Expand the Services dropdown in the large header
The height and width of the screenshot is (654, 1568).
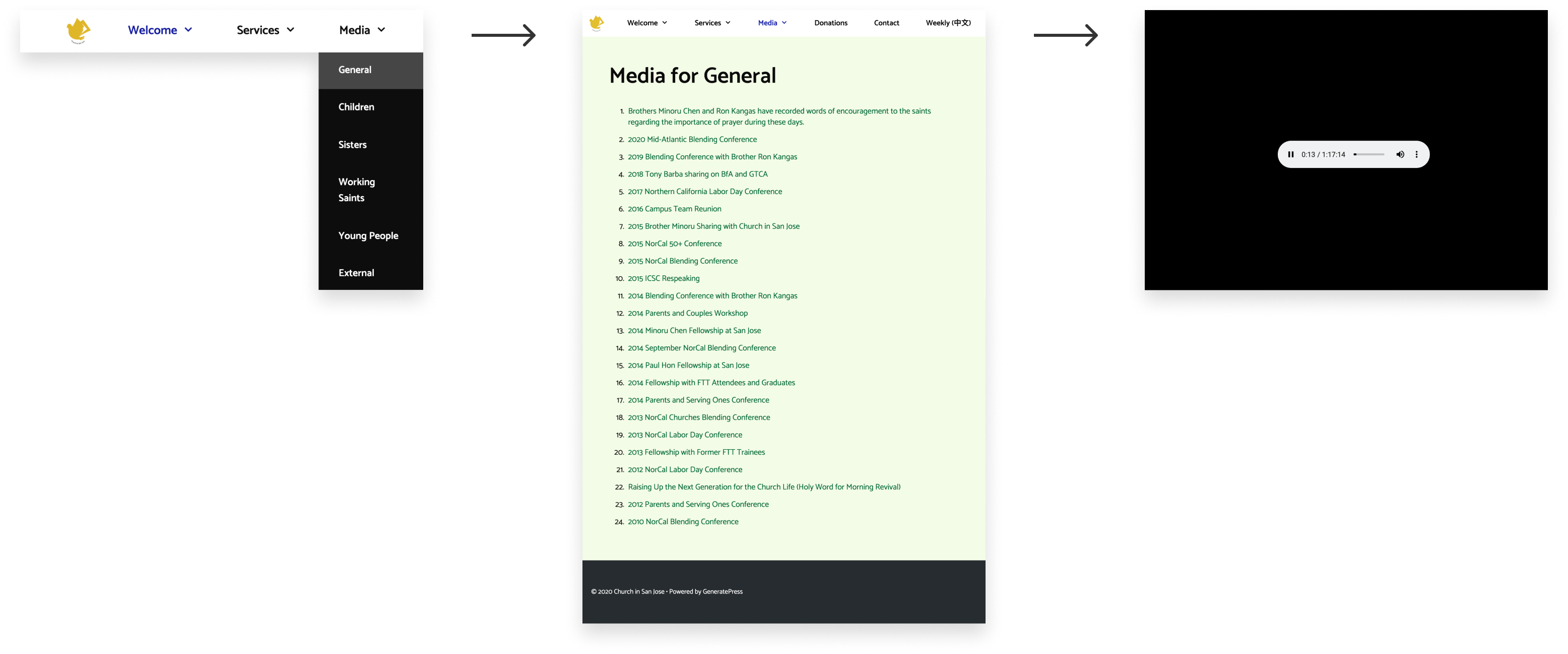tap(266, 30)
